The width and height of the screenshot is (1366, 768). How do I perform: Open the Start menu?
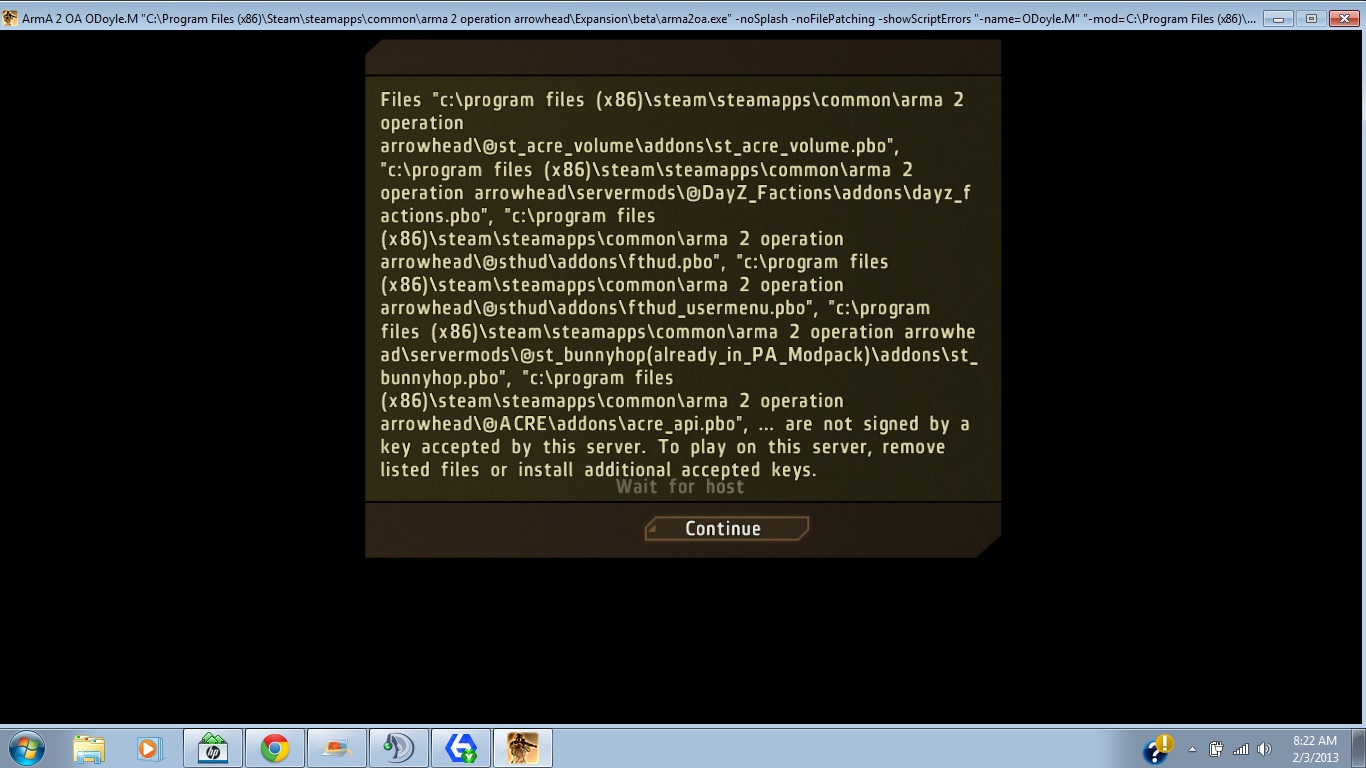(x=27, y=747)
